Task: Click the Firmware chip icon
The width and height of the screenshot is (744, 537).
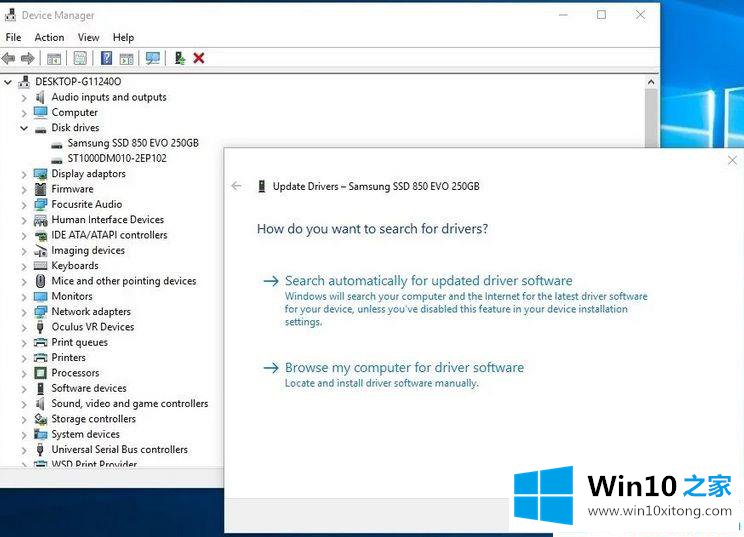Action: tap(41, 189)
